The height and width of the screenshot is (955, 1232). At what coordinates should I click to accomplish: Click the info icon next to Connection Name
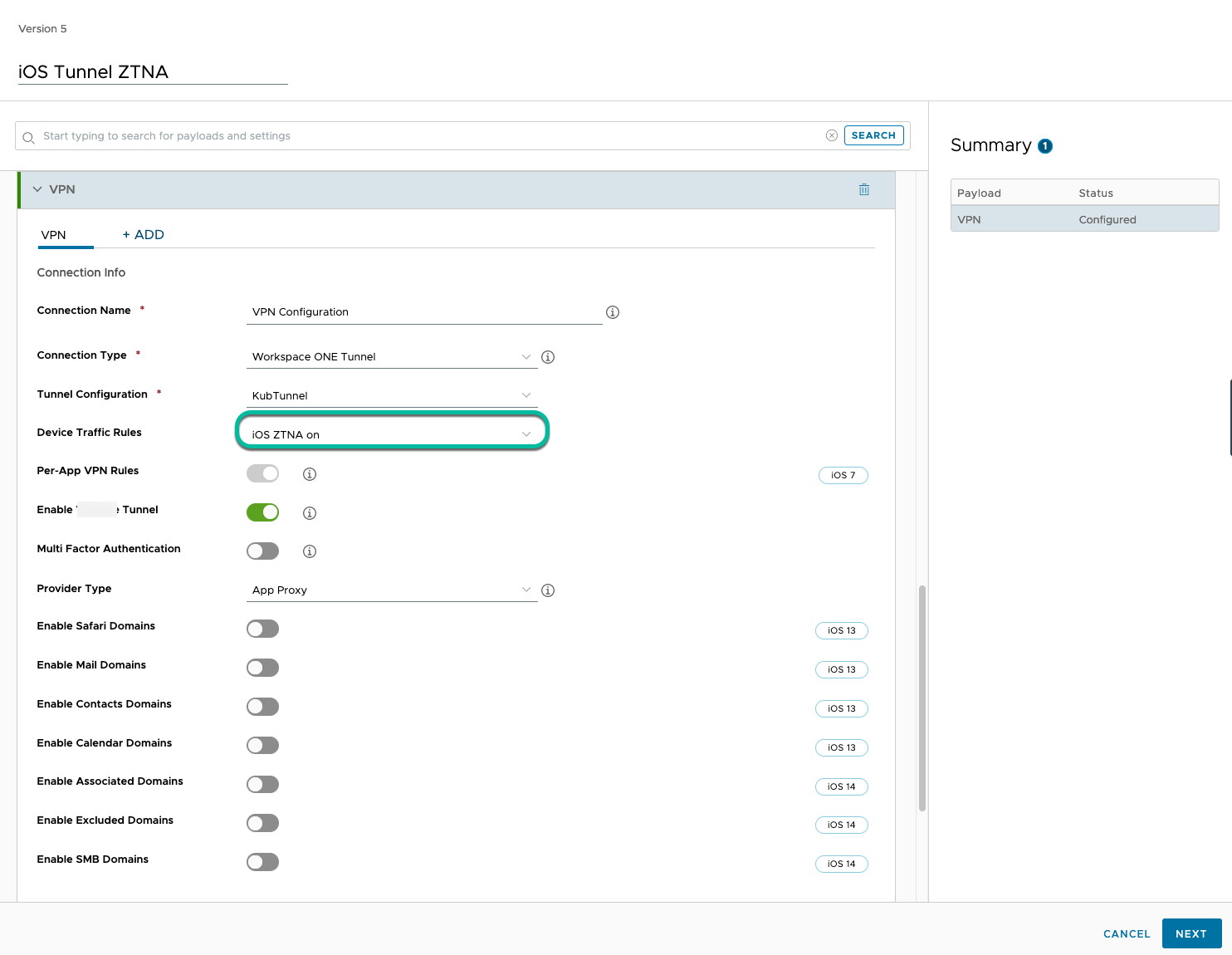[x=613, y=312]
